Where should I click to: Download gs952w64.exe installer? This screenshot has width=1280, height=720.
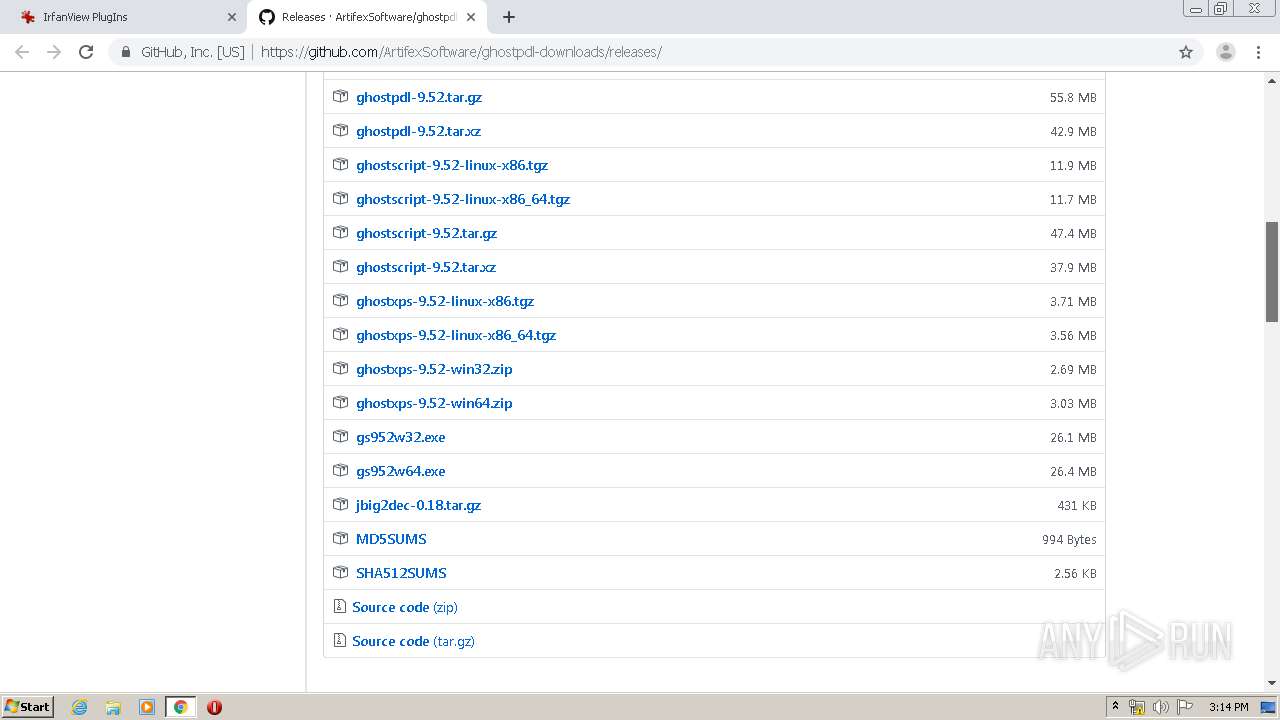click(401, 471)
